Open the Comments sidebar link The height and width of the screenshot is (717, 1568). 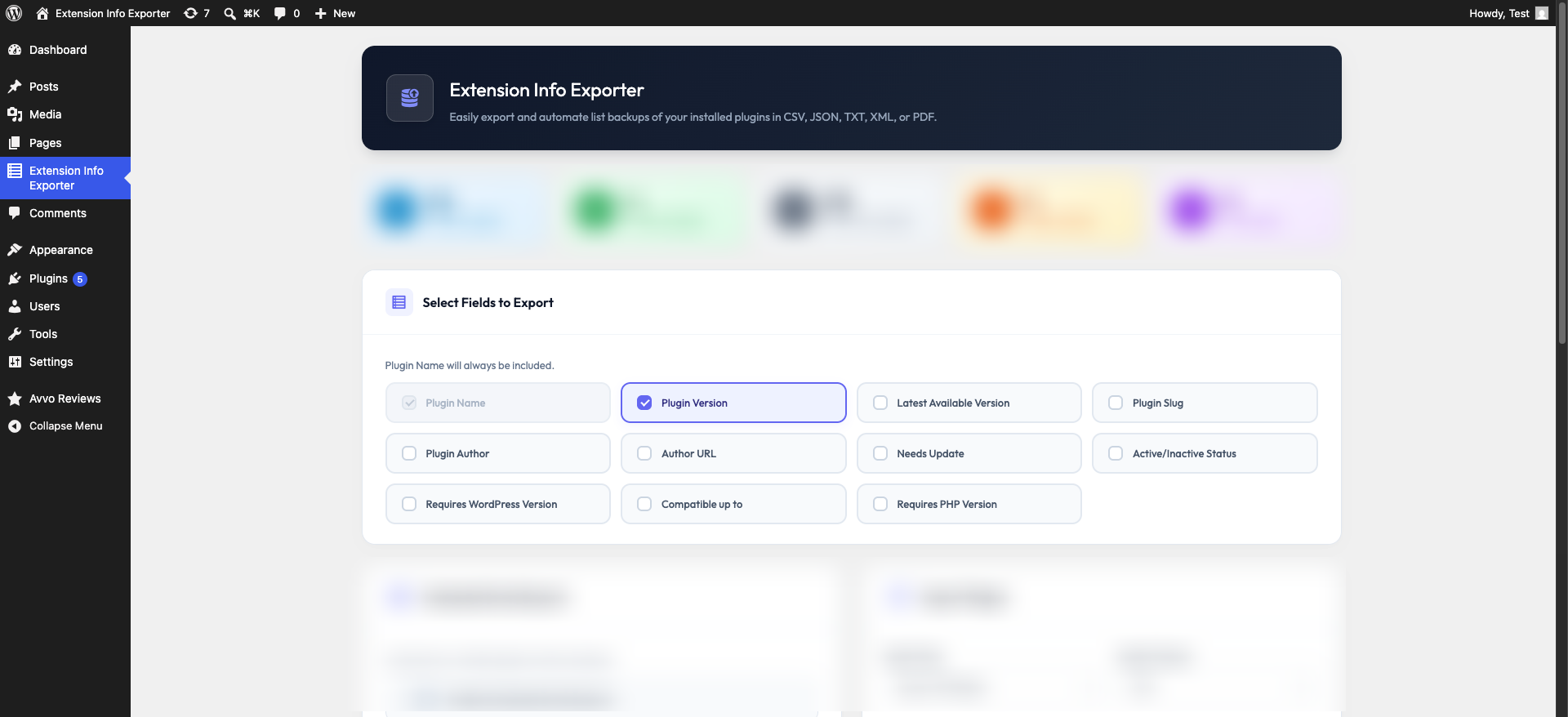[x=58, y=213]
